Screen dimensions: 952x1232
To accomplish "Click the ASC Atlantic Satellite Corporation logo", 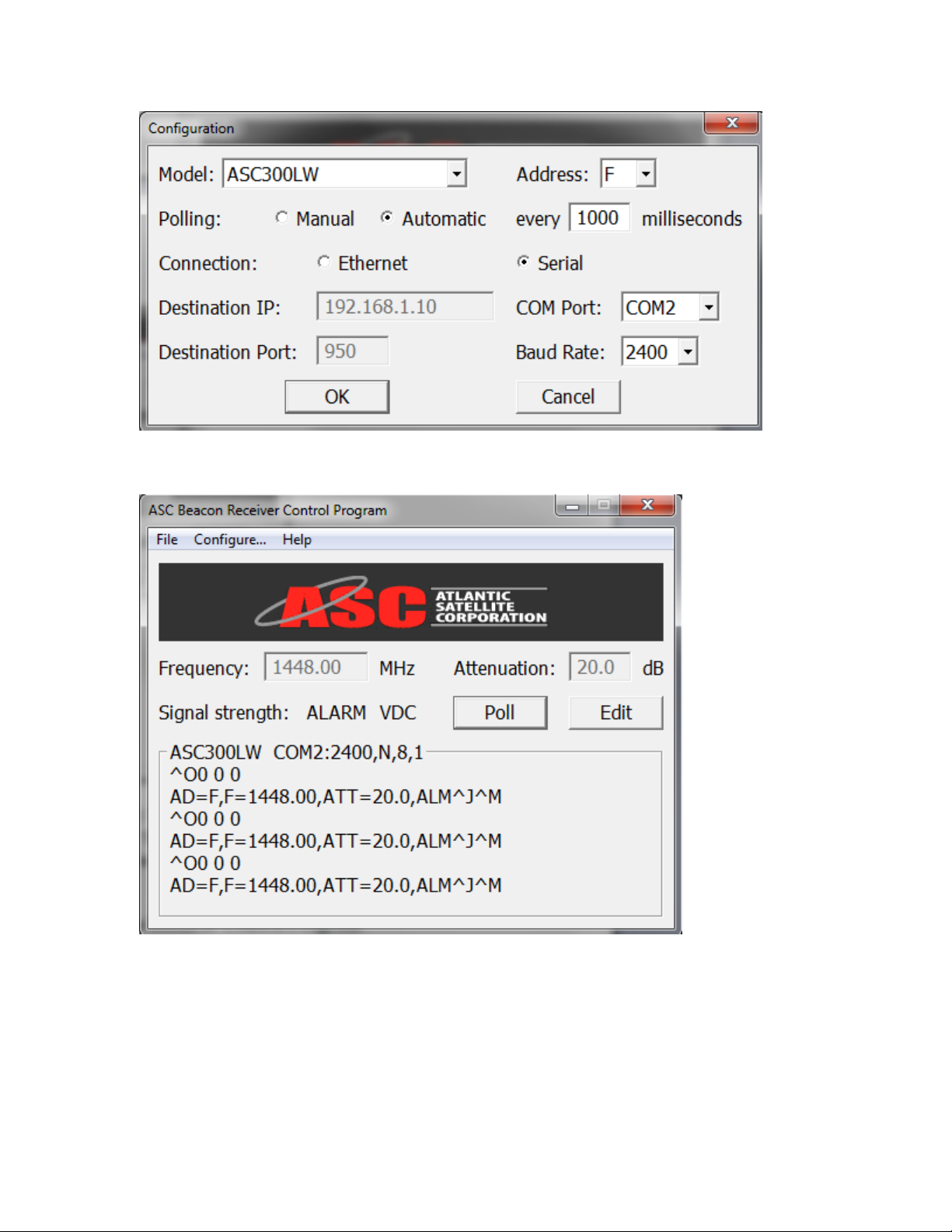I will [x=411, y=602].
